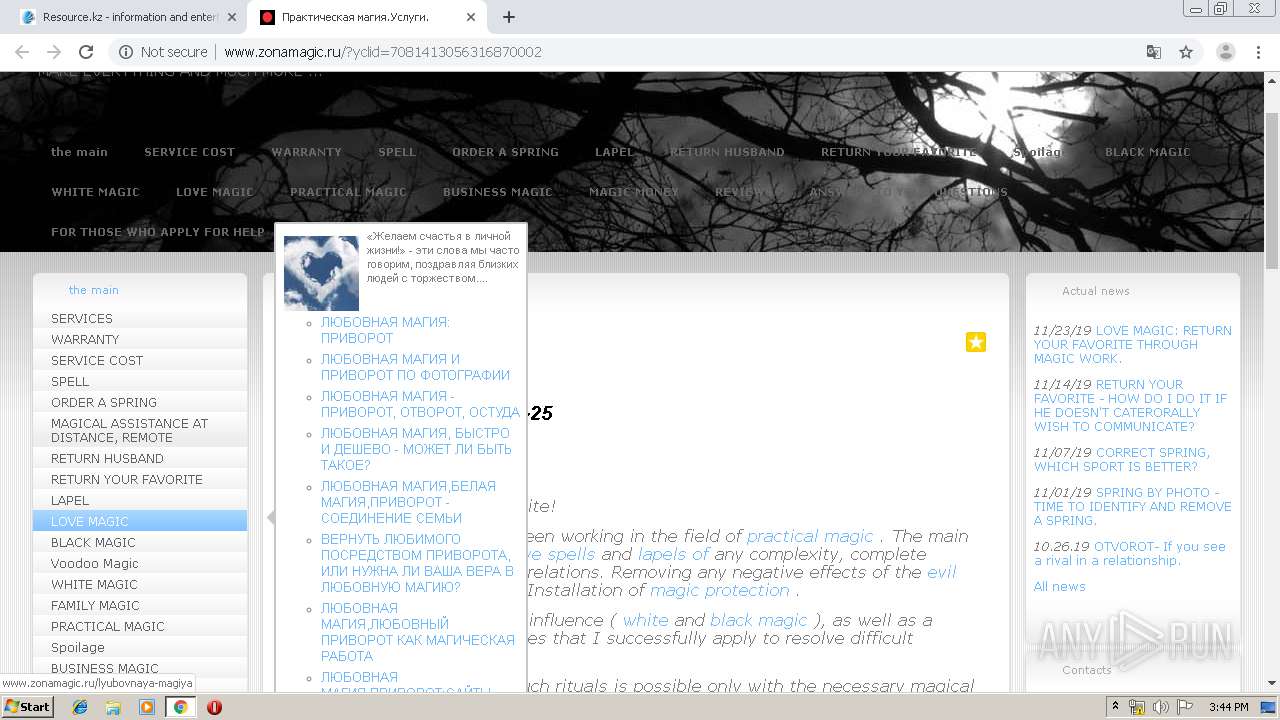Go back using the browser back arrow
This screenshot has height=720, width=1280.
(x=22, y=52)
